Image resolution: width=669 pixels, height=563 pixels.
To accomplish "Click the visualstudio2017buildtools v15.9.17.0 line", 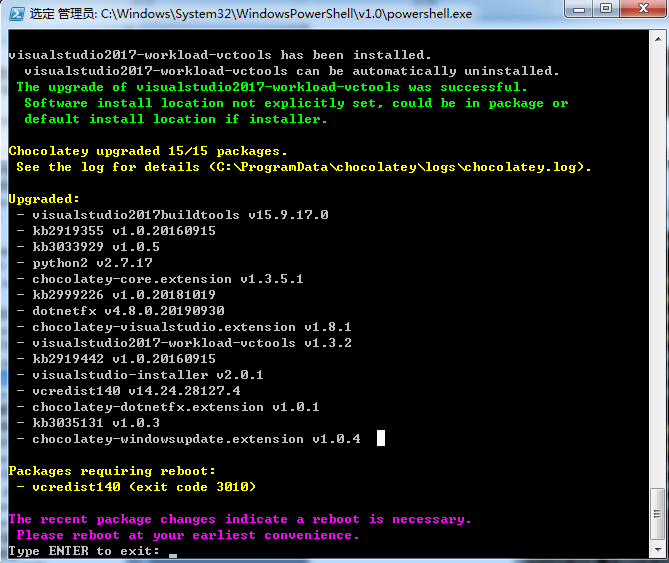I will tap(172, 215).
